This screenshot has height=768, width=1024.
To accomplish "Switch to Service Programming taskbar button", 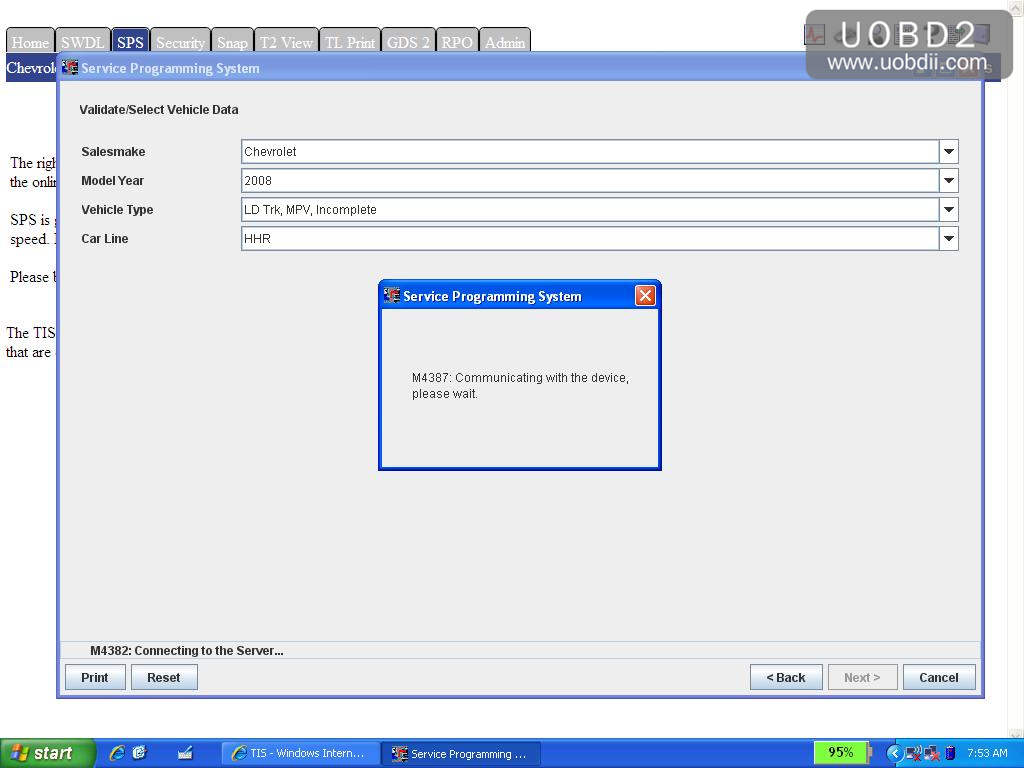I will click(462, 754).
